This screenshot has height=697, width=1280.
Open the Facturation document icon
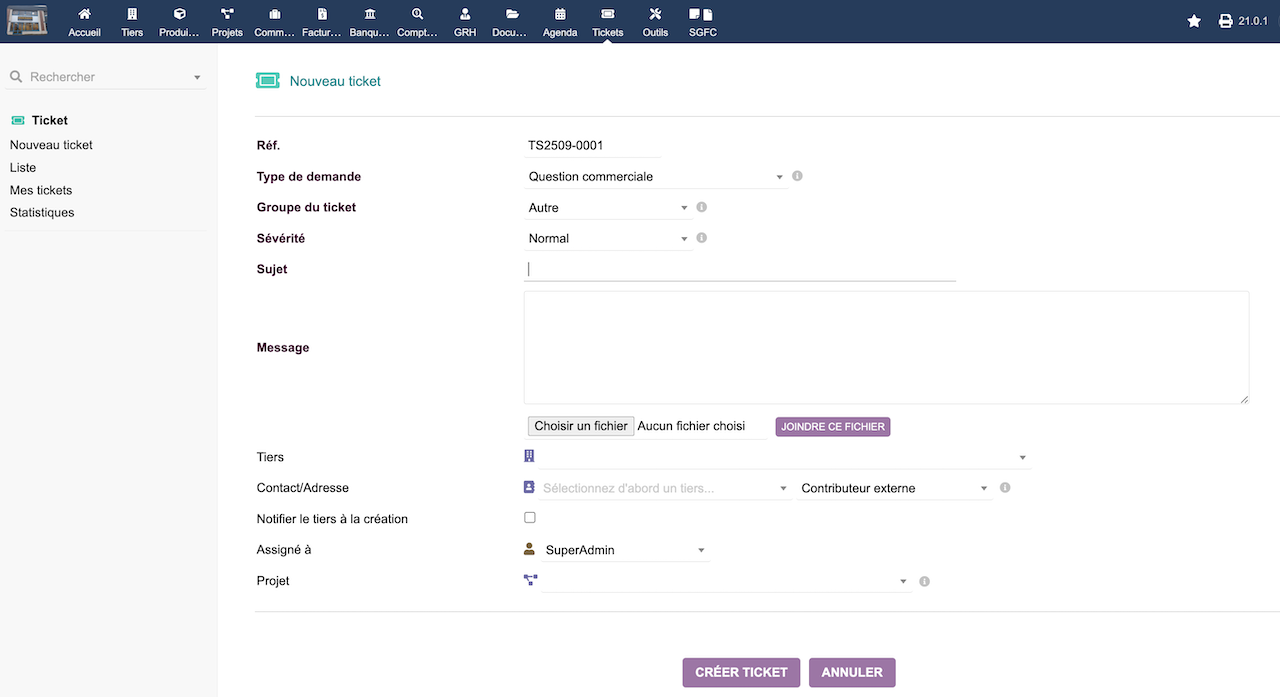(x=322, y=14)
